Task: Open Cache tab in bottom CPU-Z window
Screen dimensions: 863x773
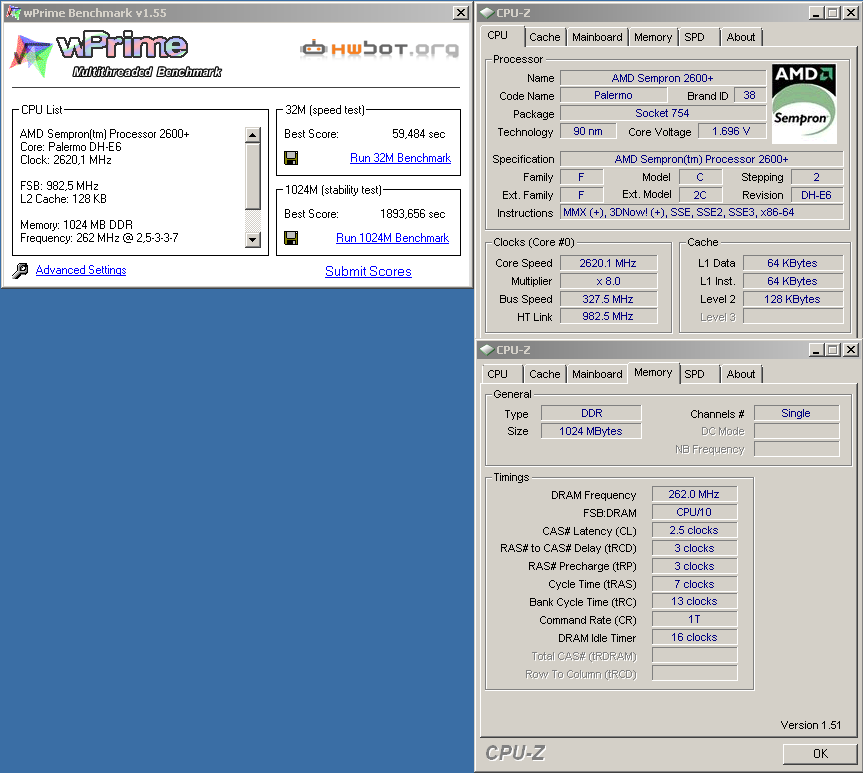Action: [544, 374]
